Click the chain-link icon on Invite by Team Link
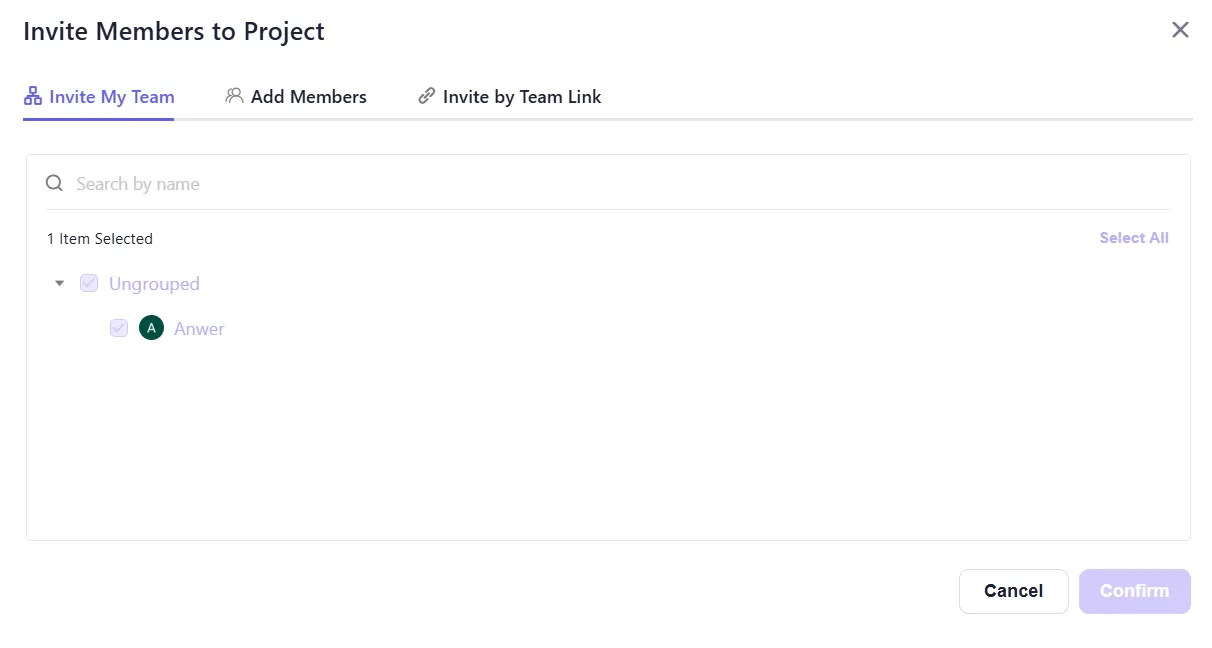1212x648 pixels. click(427, 96)
